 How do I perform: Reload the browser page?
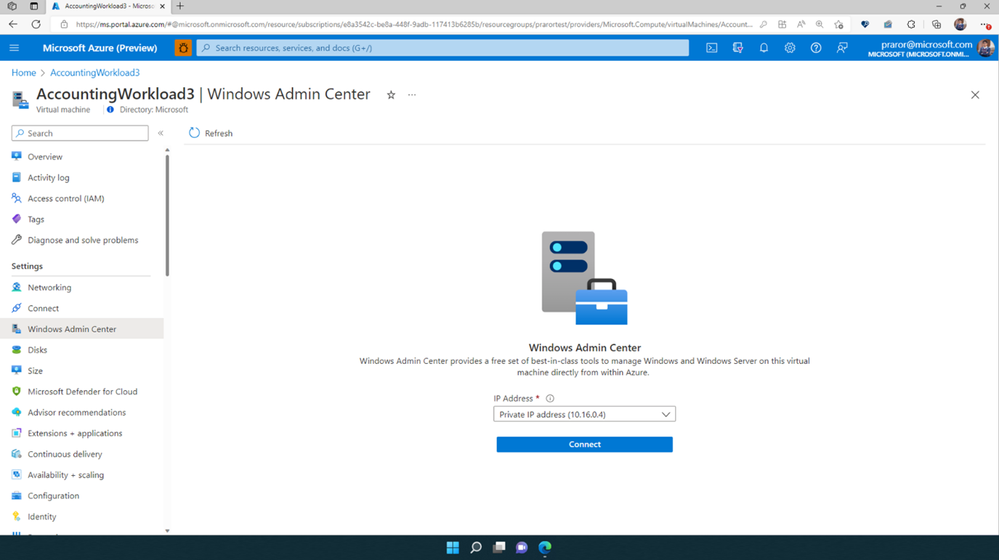pyautogui.click(x=36, y=24)
